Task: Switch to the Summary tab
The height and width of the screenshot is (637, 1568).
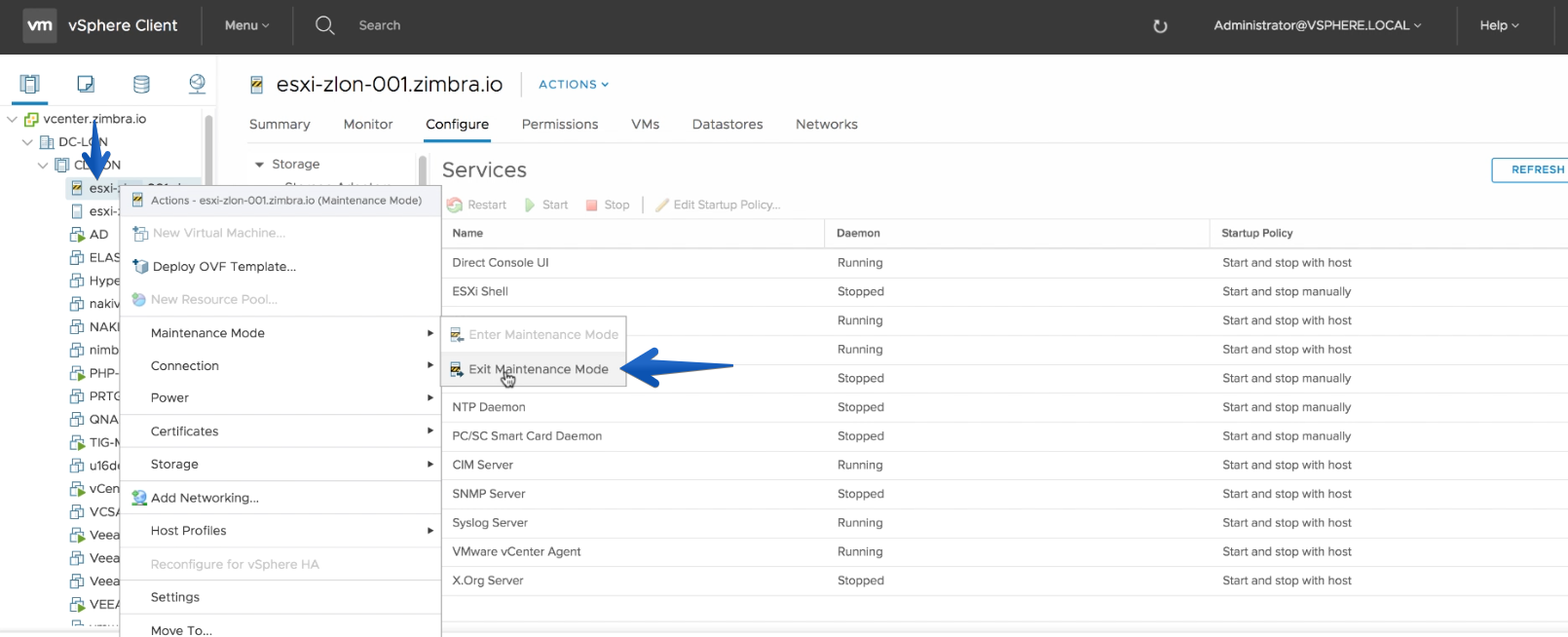Action: click(280, 125)
